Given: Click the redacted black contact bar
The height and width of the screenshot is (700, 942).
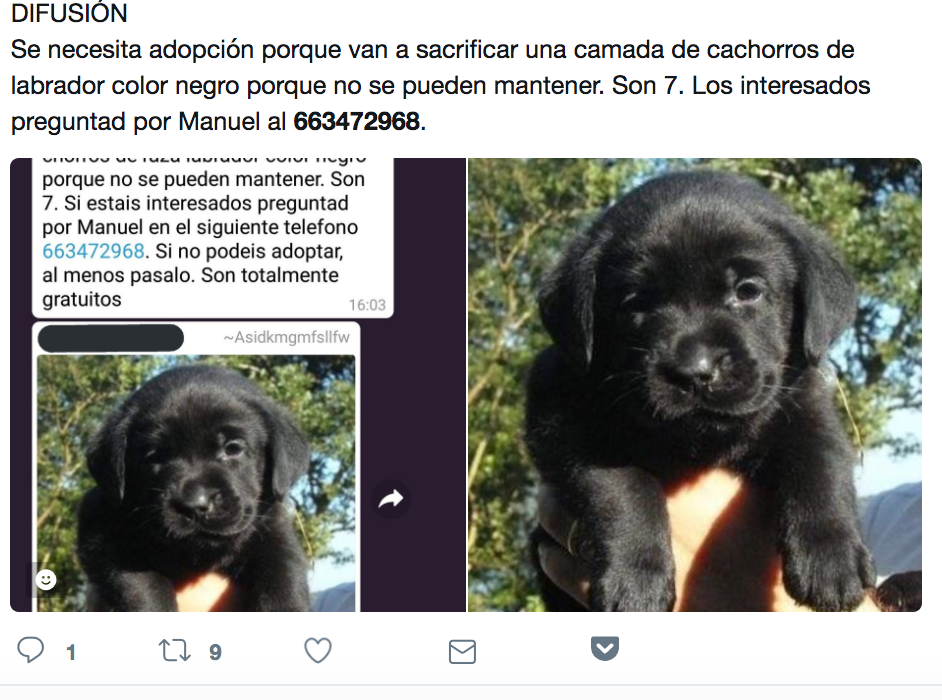Looking at the screenshot, I should click(111, 338).
